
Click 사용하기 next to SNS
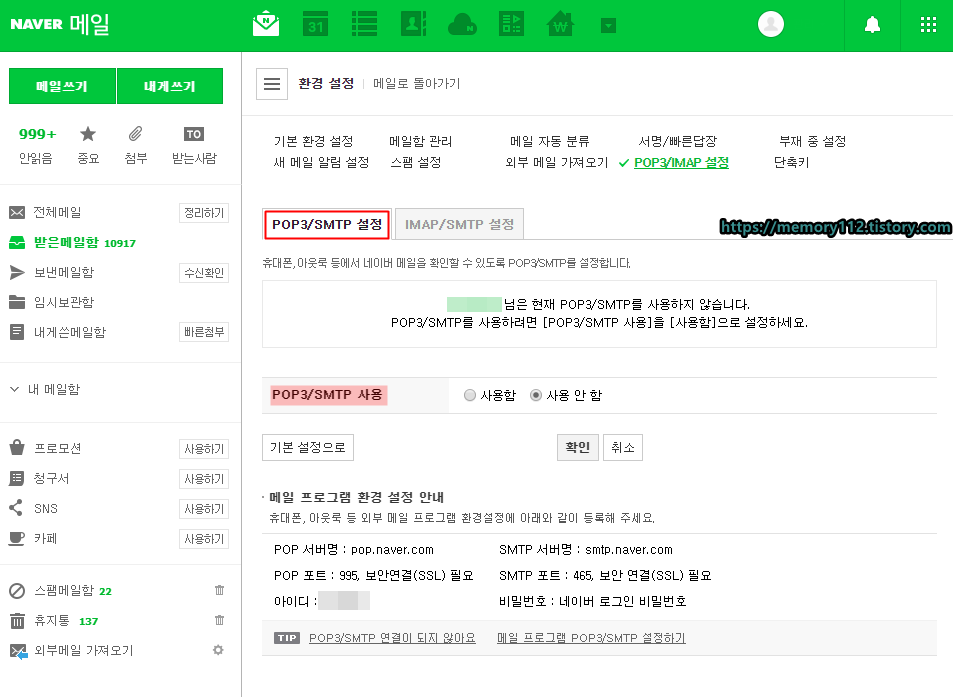coord(204,509)
